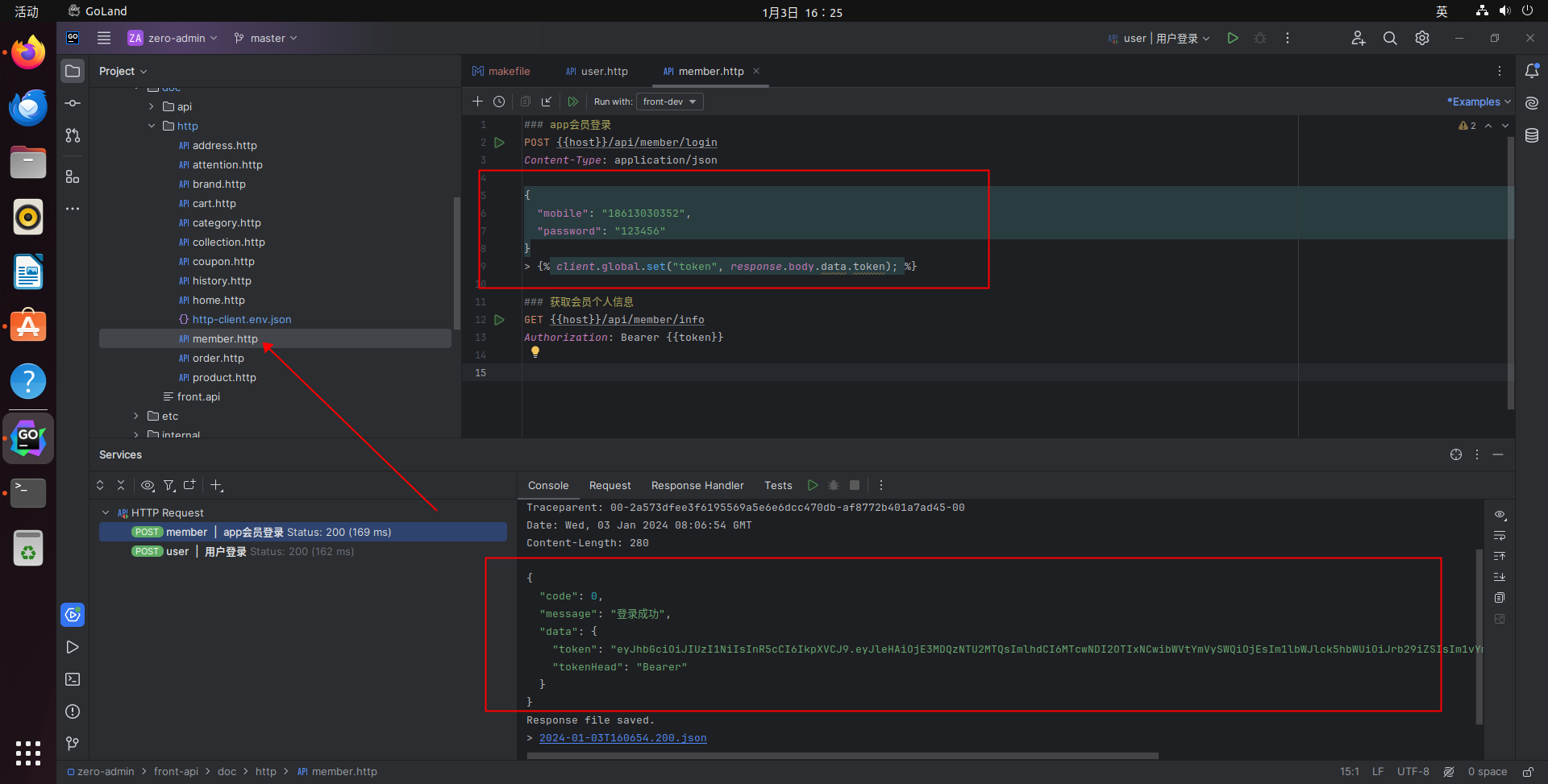
Task: Open the Git tool window icon
Action: point(73,743)
